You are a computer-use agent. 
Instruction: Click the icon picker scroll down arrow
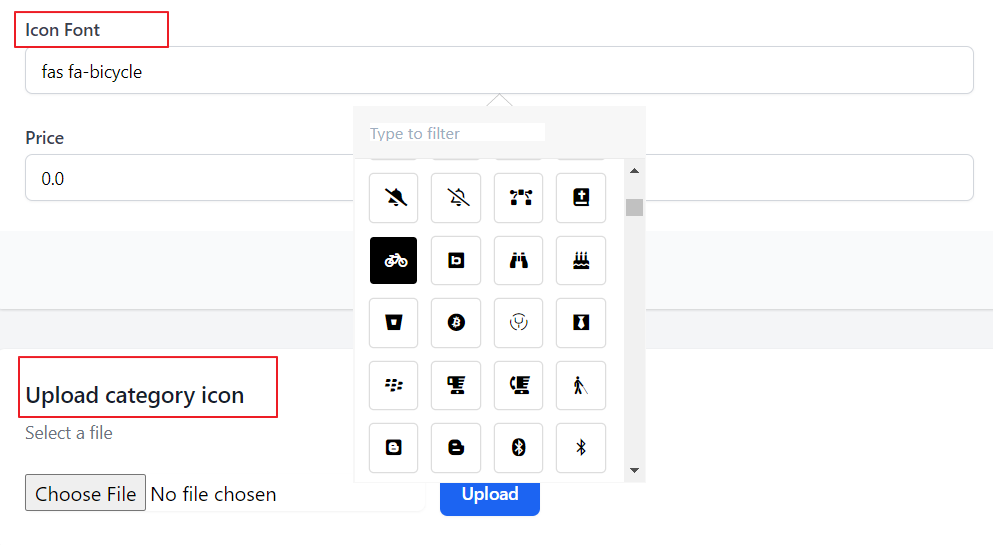635,470
